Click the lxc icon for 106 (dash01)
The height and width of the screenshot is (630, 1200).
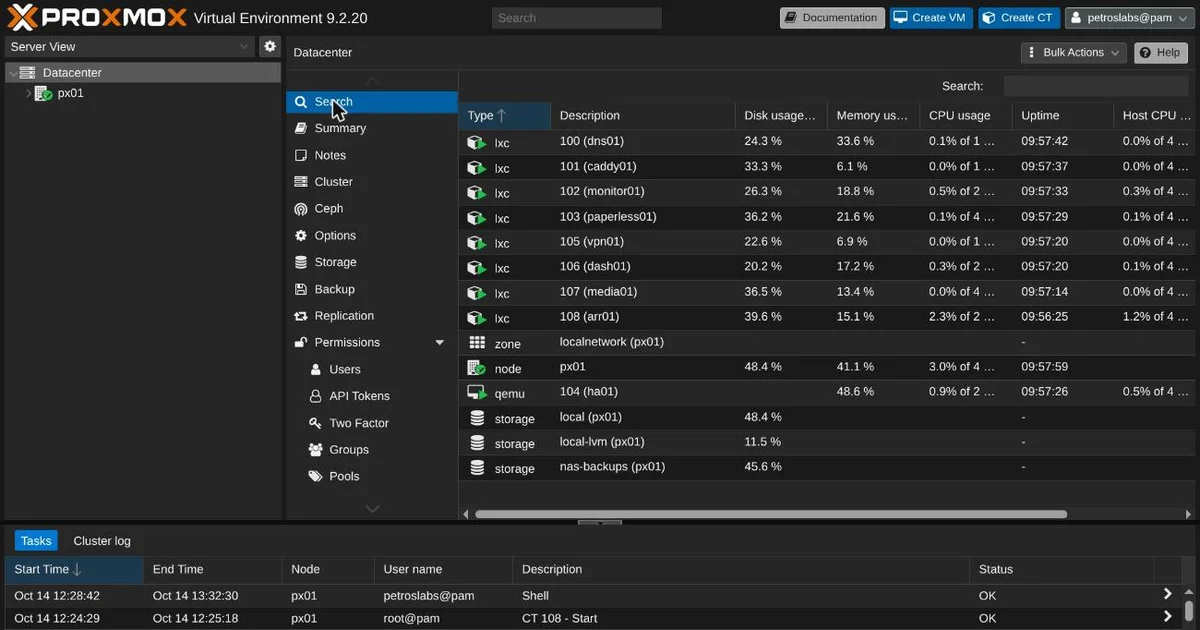tap(476, 267)
